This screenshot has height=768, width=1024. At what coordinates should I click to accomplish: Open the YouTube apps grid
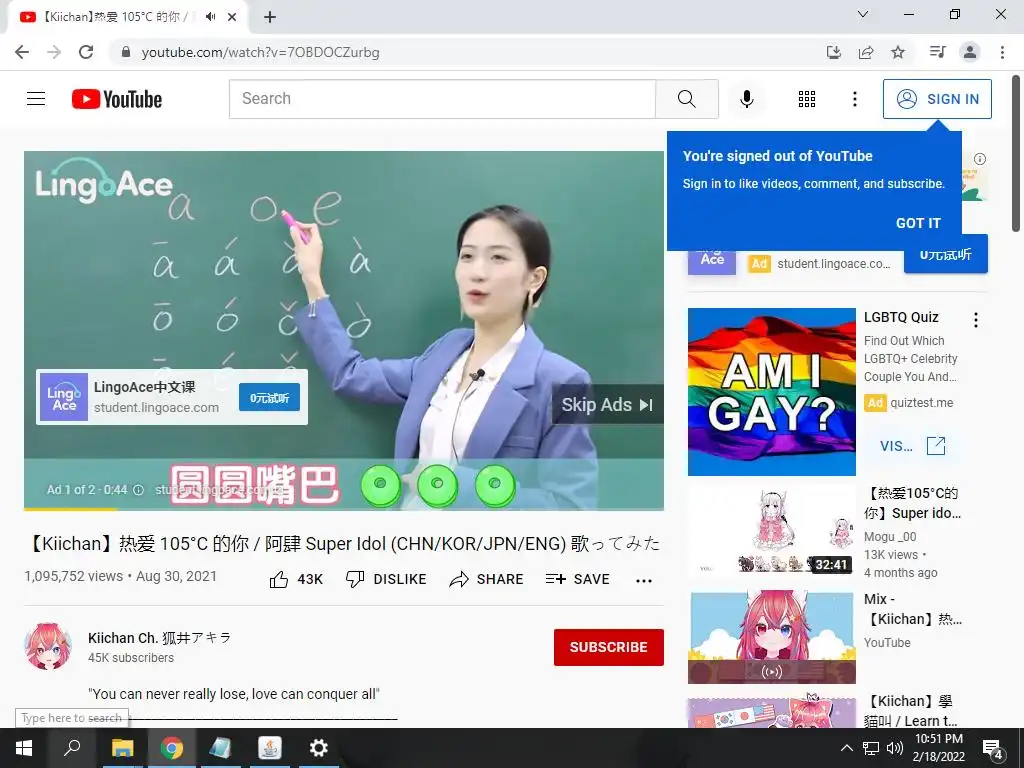[x=807, y=99]
